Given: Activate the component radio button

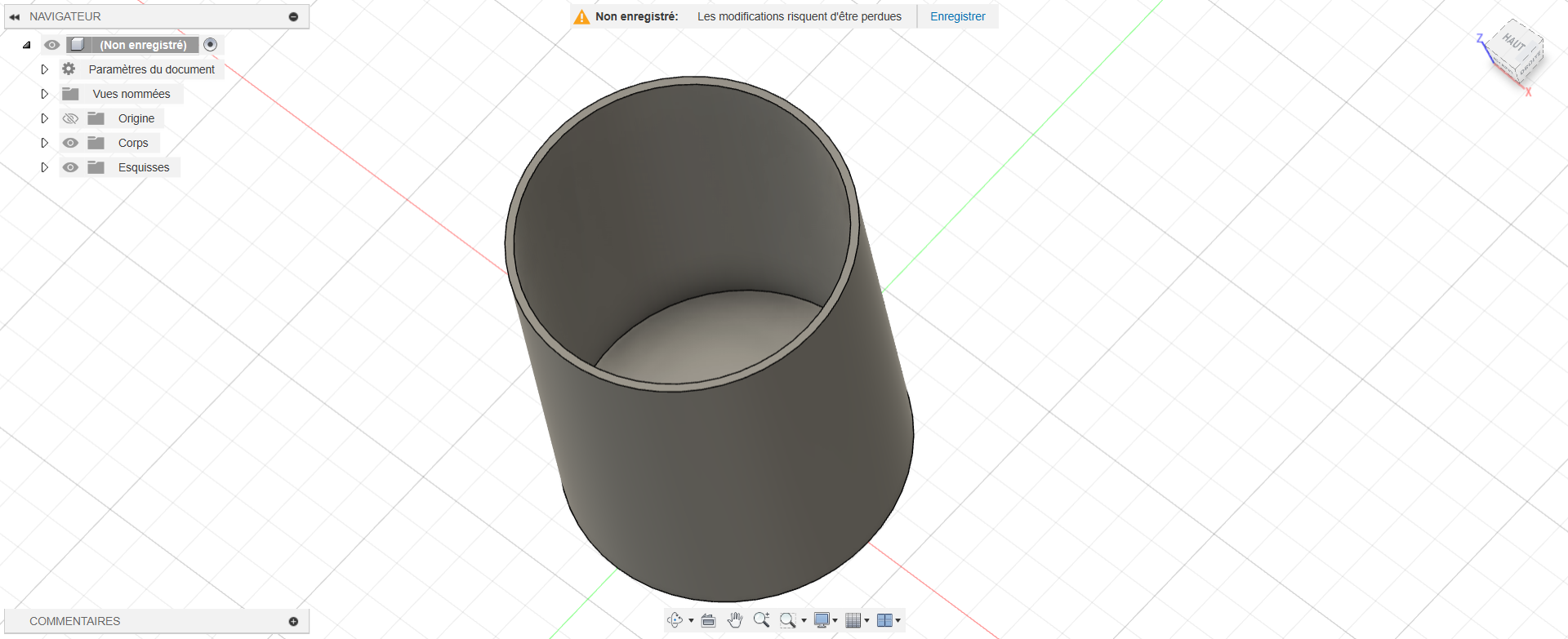Looking at the screenshot, I should pyautogui.click(x=211, y=45).
